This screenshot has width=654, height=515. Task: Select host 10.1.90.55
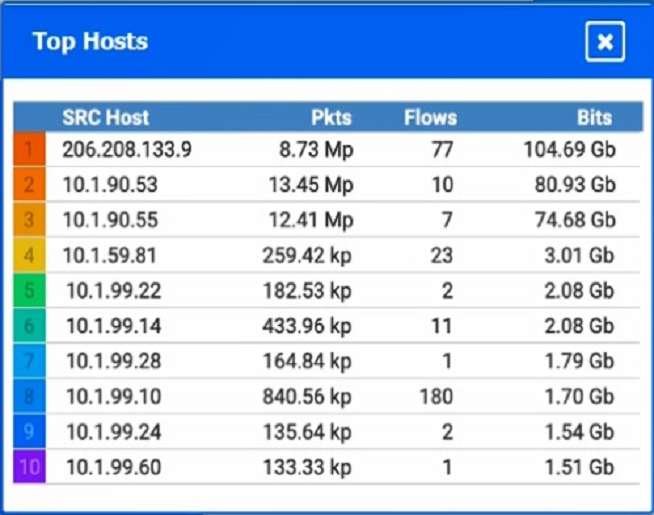[110, 220]
